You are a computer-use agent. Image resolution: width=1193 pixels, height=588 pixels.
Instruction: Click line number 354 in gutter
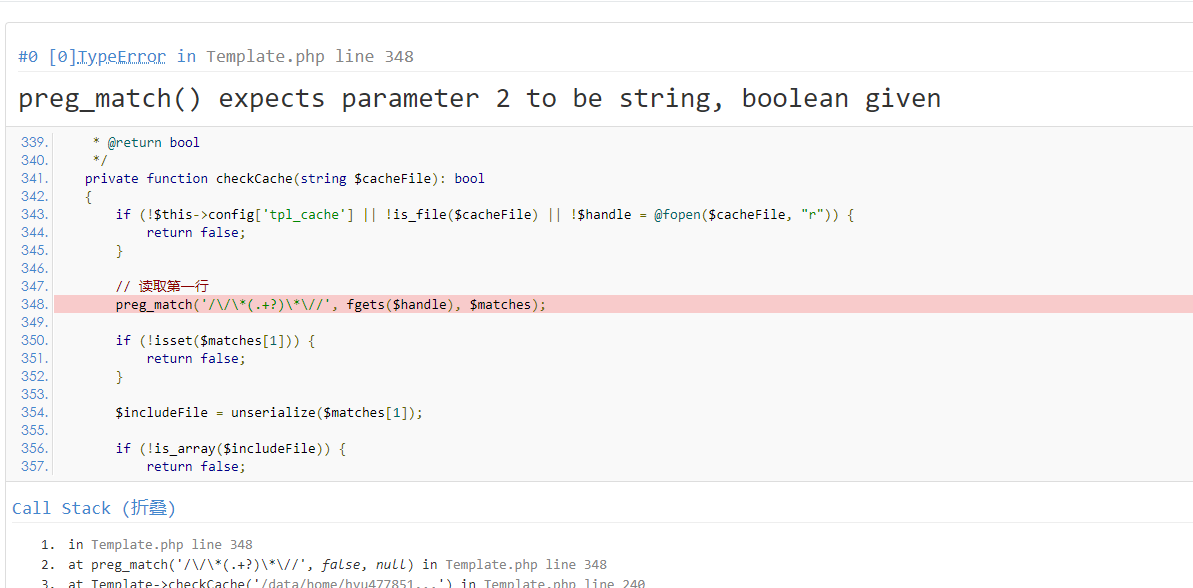[34, 413]
